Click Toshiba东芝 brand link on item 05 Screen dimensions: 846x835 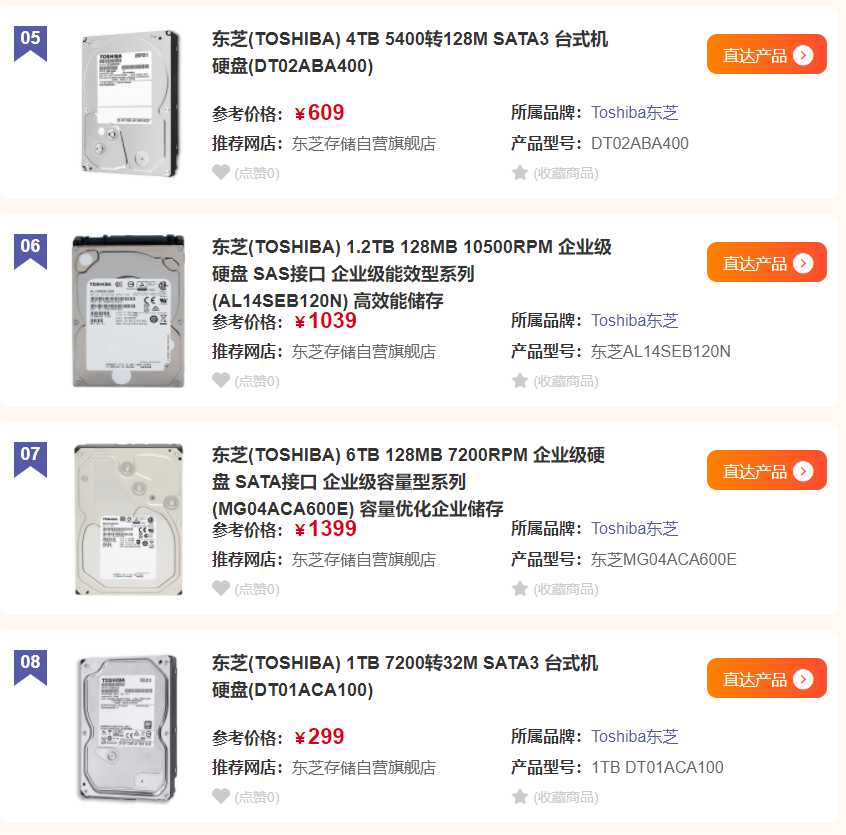(x=634, y=113)
